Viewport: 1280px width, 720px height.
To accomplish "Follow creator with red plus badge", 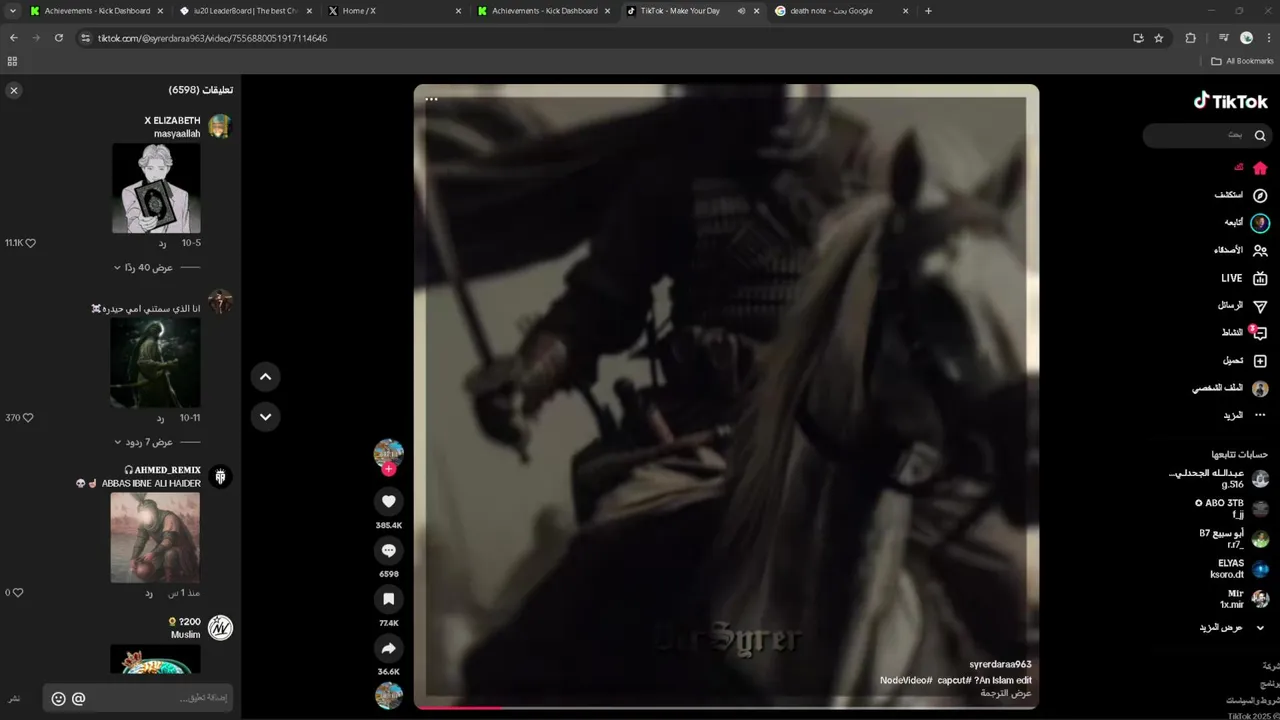I will tap(388, 469).
